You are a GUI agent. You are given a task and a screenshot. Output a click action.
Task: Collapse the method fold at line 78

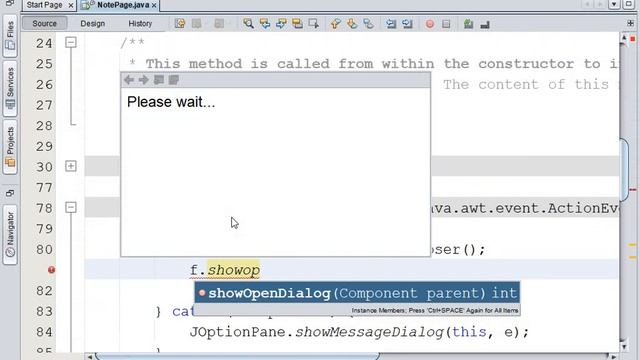(71, 207)
